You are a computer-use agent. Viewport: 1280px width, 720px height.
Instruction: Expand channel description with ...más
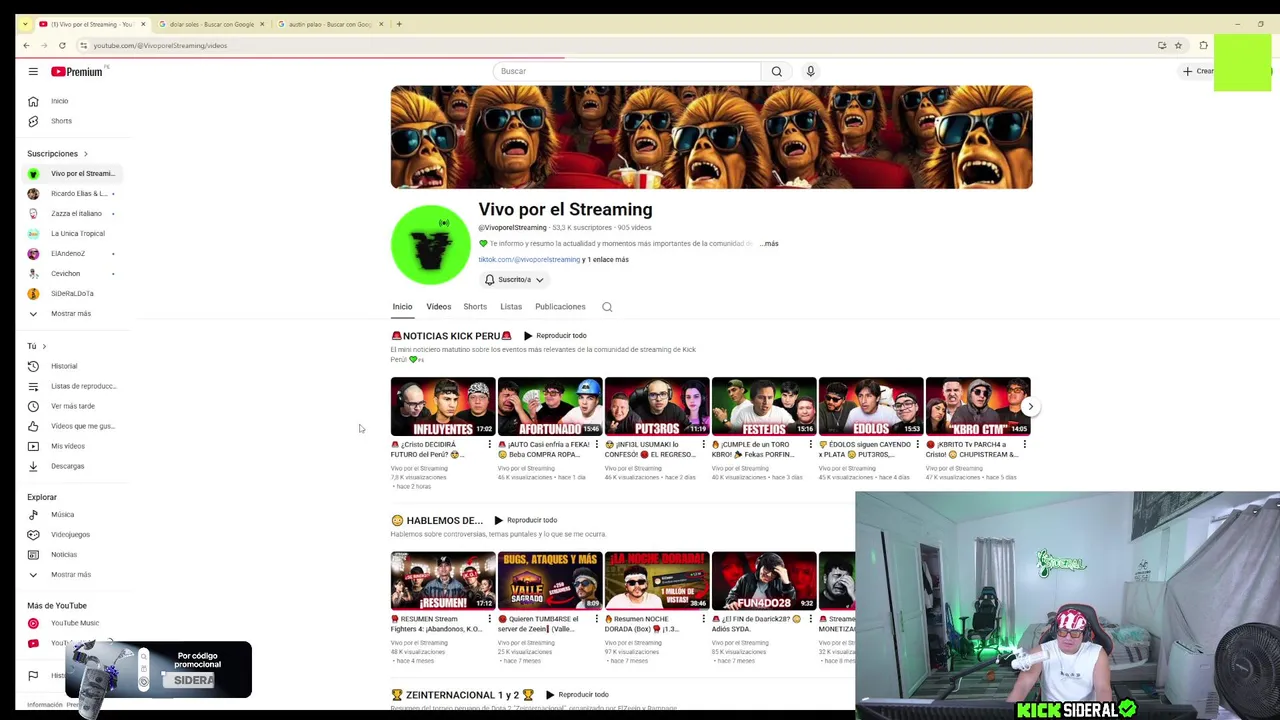(x=768, y=243)
